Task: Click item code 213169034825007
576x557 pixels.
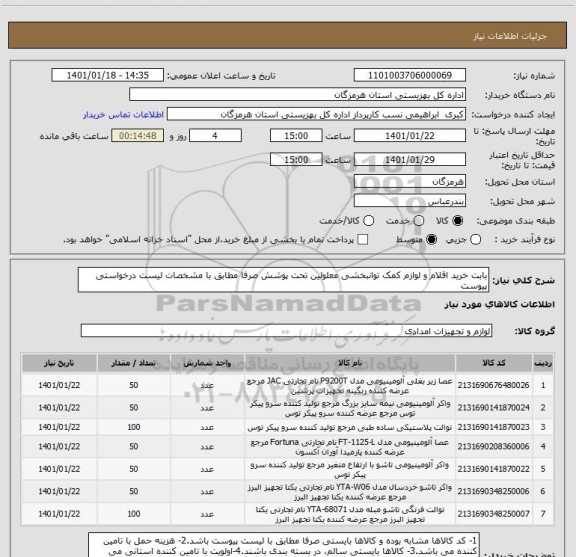Action: tap(493, 514)
